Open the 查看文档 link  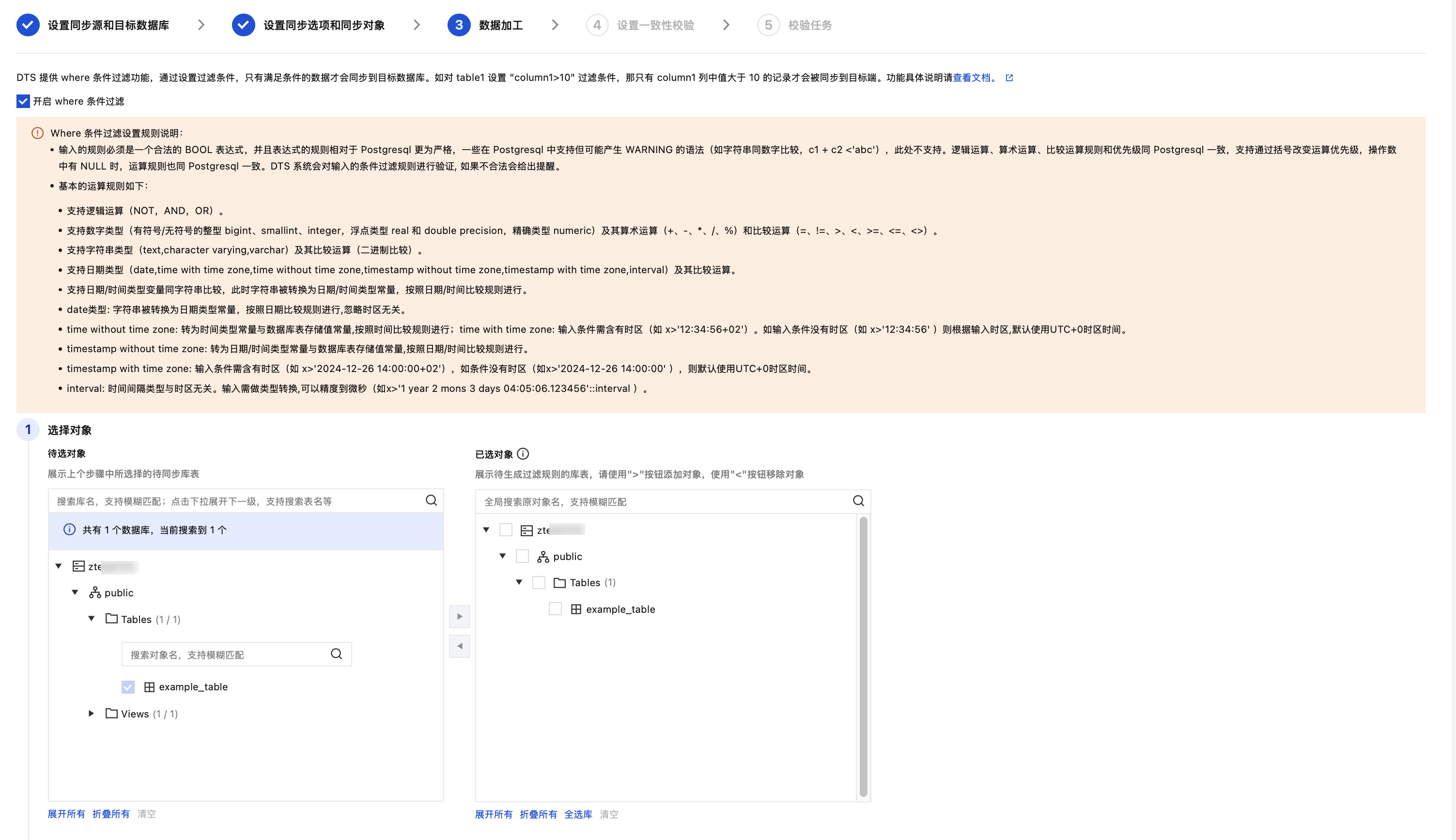click(972, 78)
